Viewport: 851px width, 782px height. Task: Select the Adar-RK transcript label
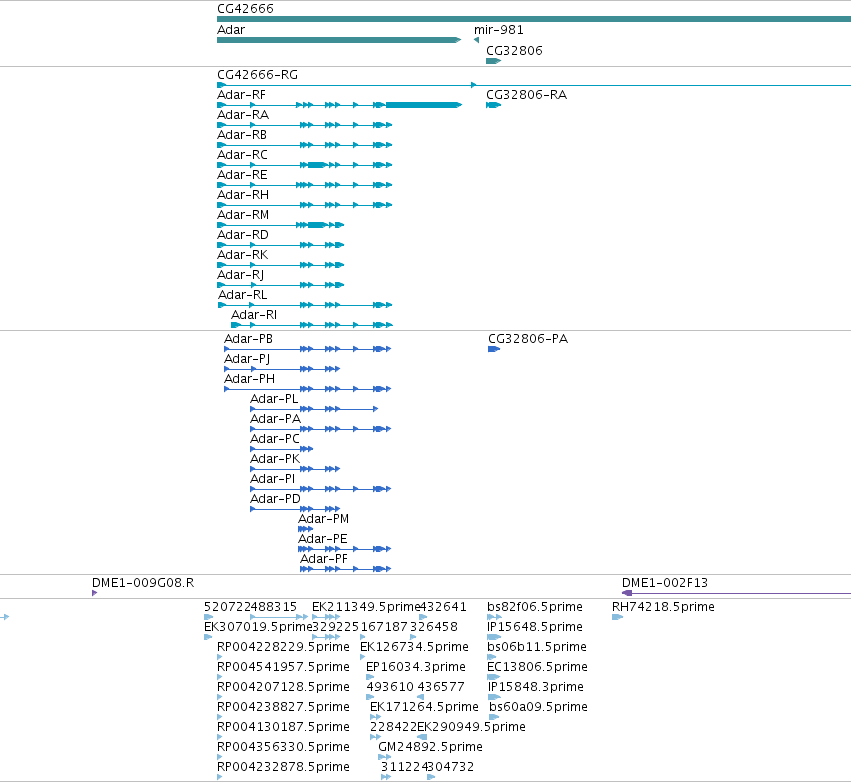[x=243, y=255]
